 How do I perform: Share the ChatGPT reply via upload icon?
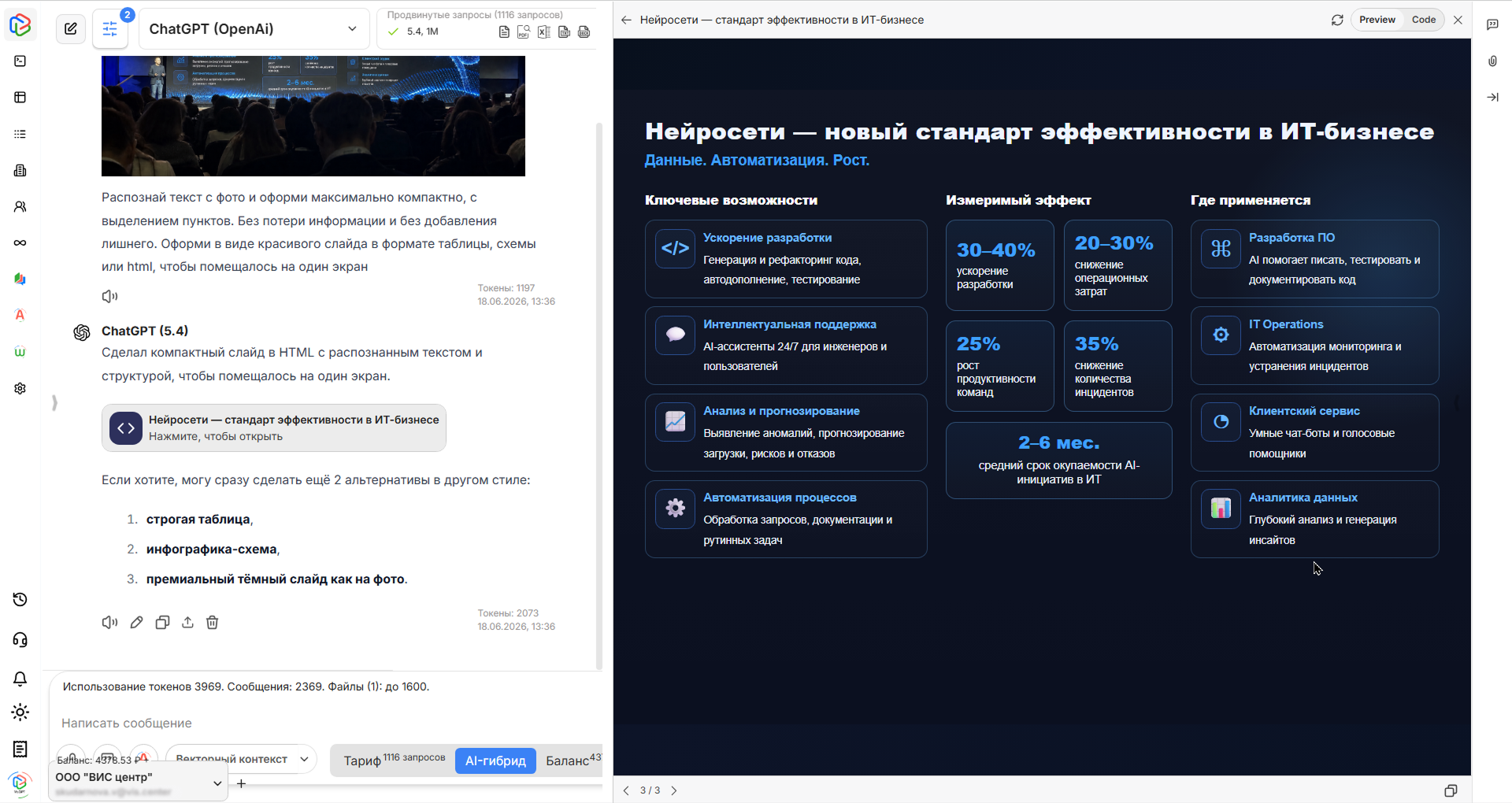click(187, 622)
